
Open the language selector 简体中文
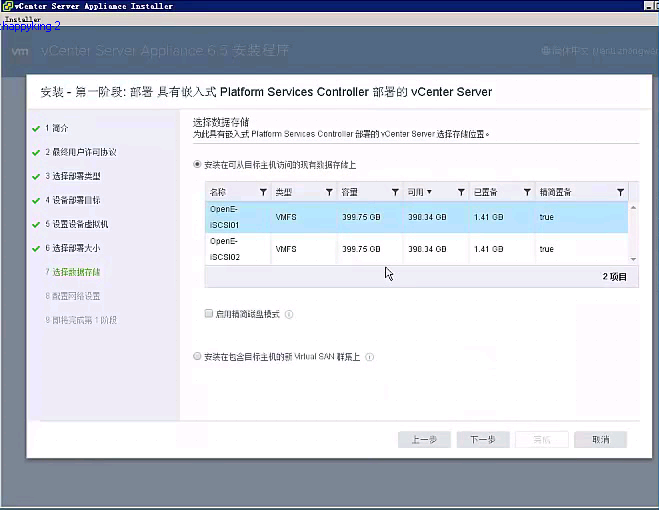tap(599, 51)
